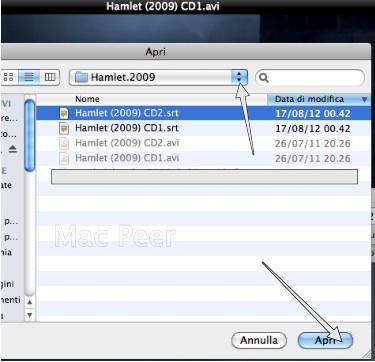Click the video file icon of CD2.avi
The width and height of the screenshot is (375, 362).
64,144
